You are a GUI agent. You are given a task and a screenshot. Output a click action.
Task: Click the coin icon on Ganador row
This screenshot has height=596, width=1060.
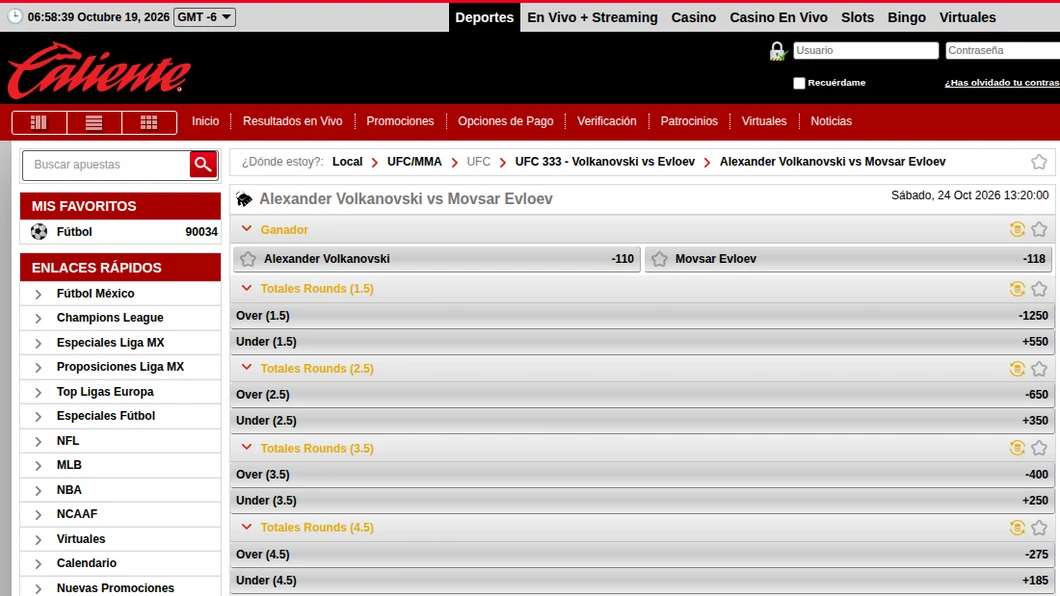click(x=1017, y=229)
